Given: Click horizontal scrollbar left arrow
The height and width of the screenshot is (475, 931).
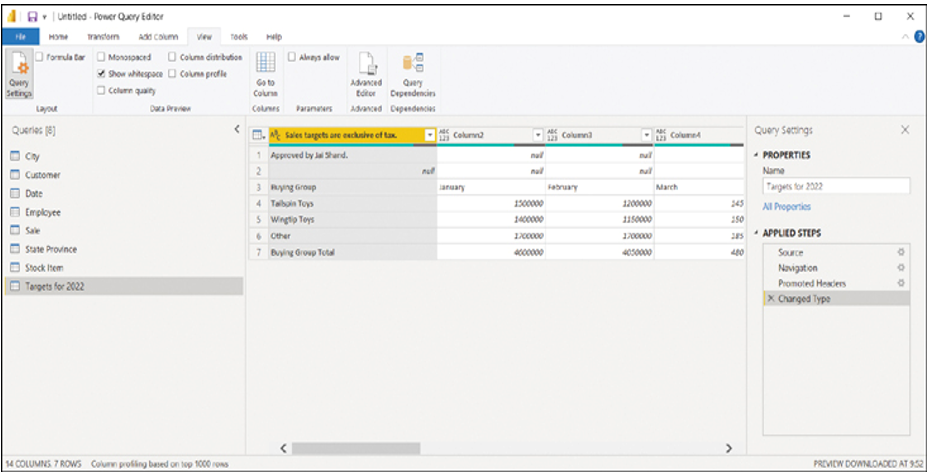Looking at the screenshot, I should pos(283,448).
